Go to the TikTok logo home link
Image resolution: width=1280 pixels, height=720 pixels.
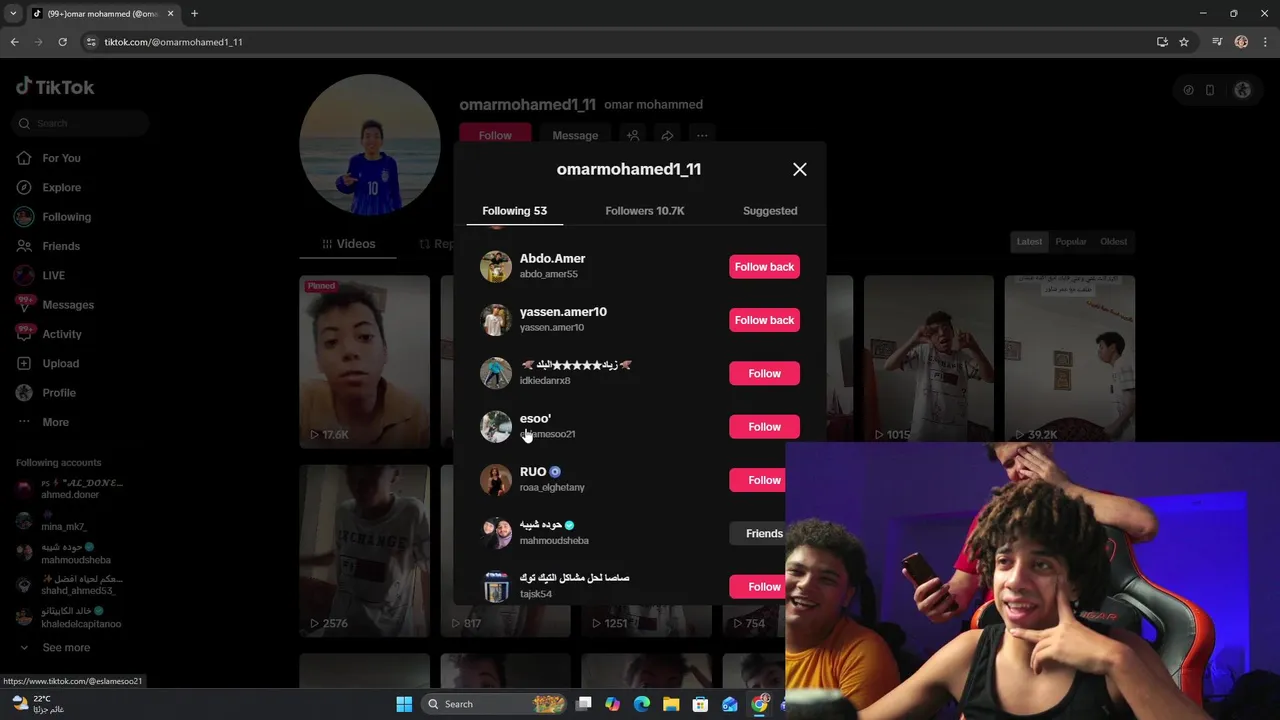(55, 87)
